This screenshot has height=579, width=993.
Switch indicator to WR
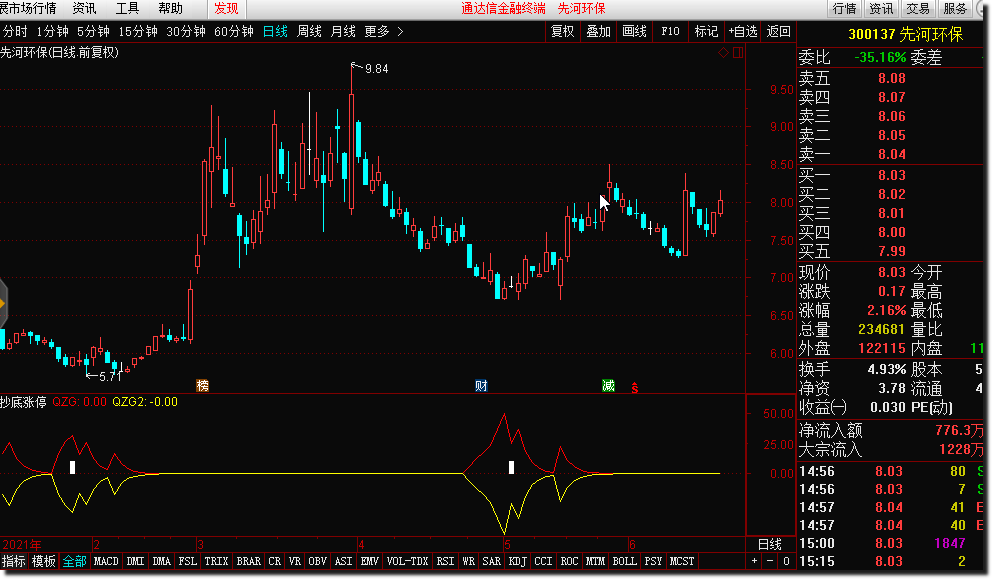pos(469,561)
